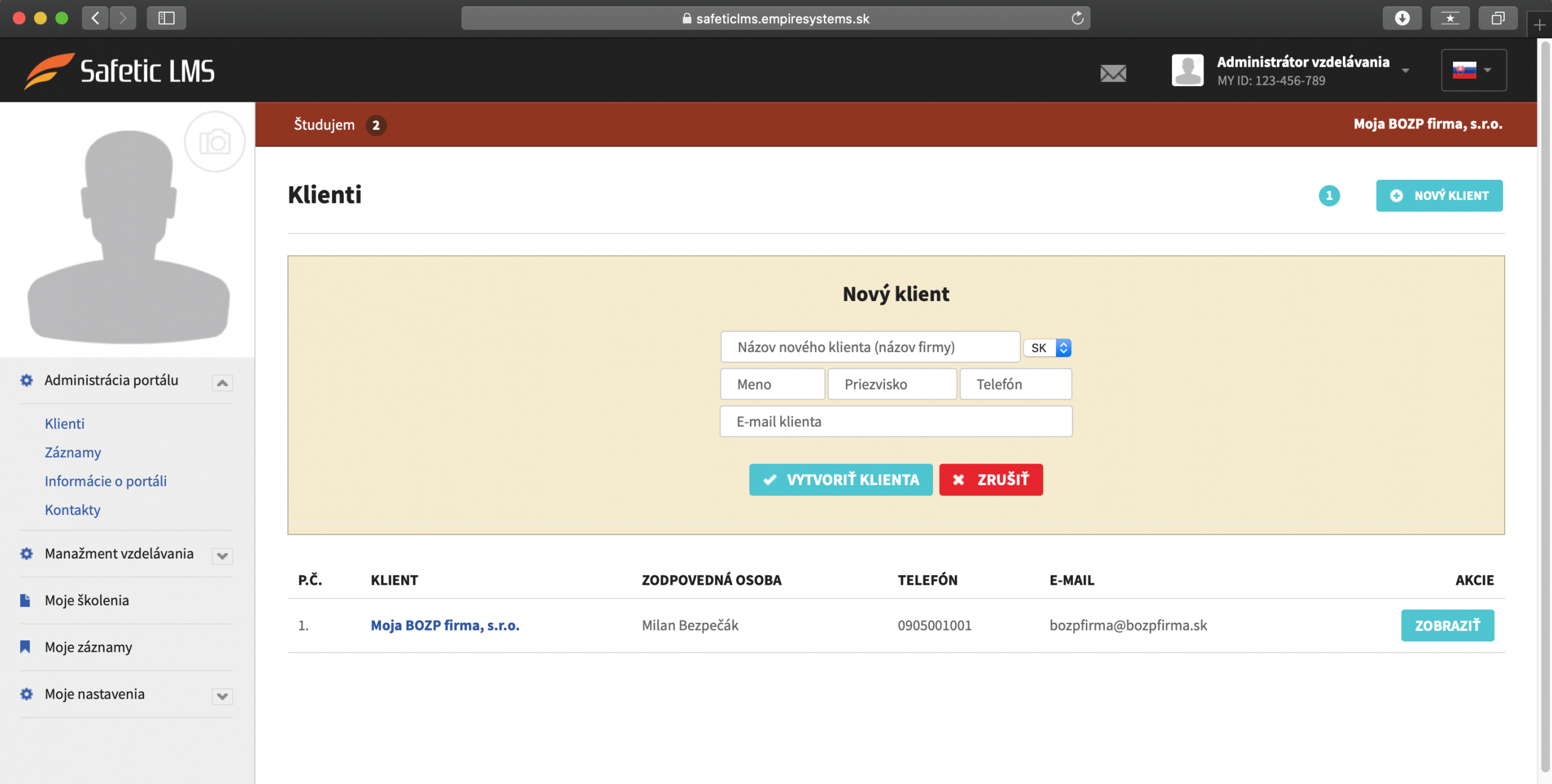Click the ZODPOVEDNÁ OSOBA column header
The width and height of the screenshot is (1552, 784).
point(712,580)
